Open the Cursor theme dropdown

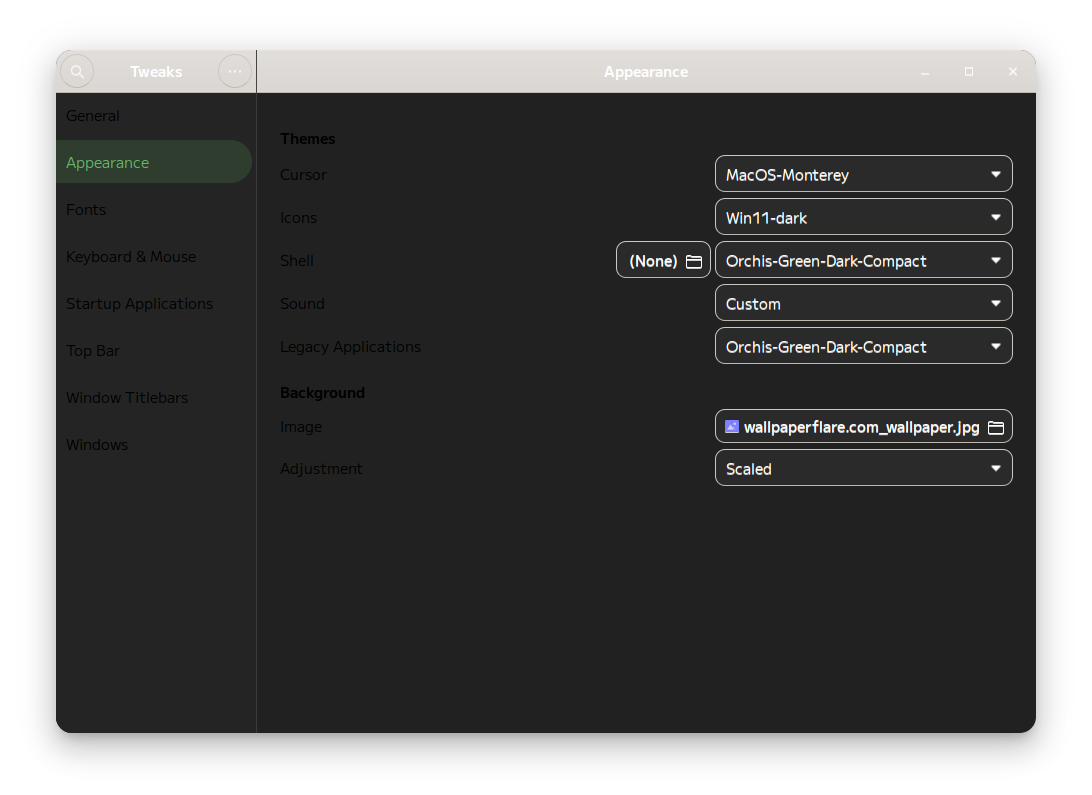point(863,173)
